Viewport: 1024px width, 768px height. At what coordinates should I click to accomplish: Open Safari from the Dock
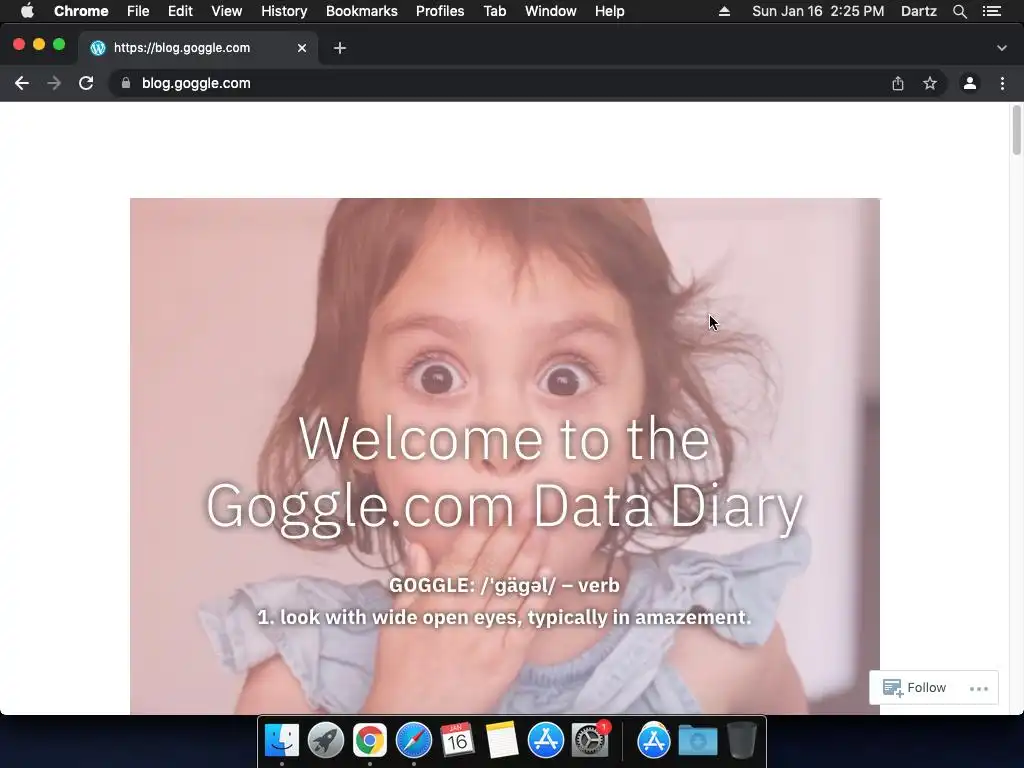click(x=413, y=740)
